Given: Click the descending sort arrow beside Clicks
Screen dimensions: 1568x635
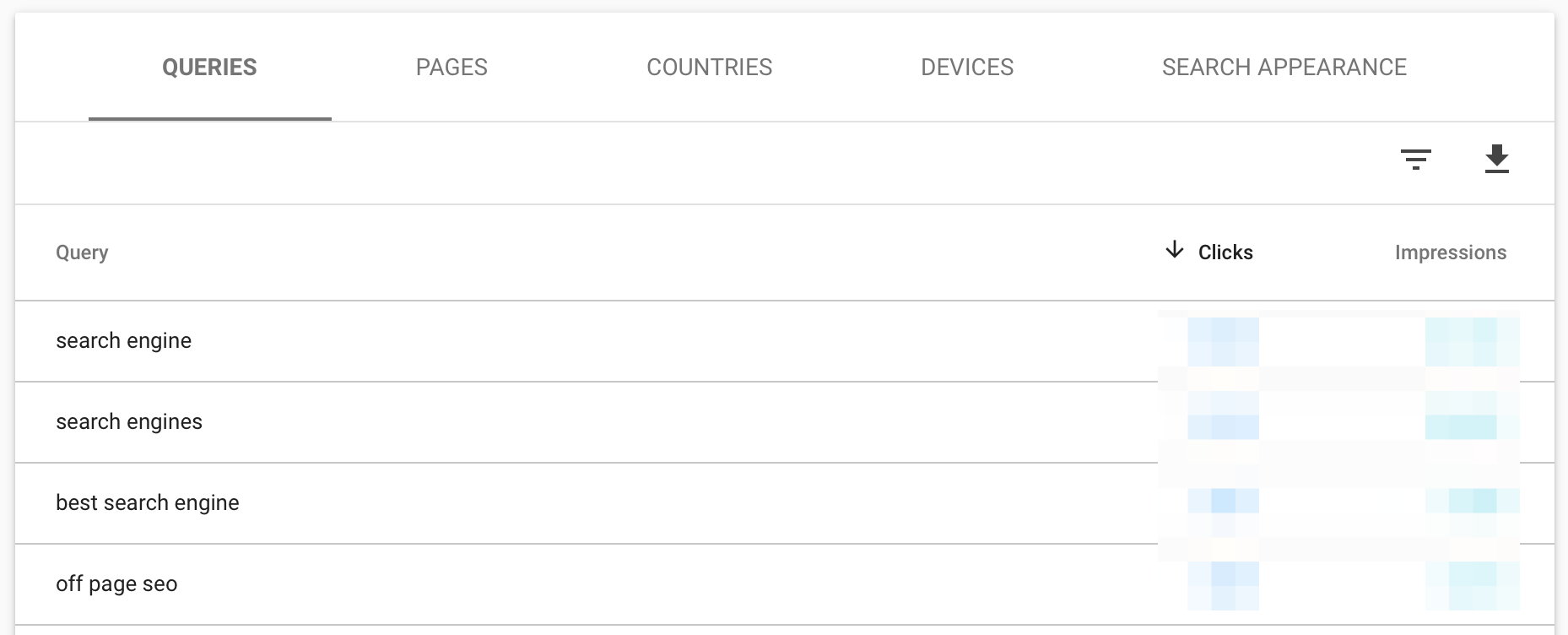Looking at the screenshot, I should click(1174, 251).
